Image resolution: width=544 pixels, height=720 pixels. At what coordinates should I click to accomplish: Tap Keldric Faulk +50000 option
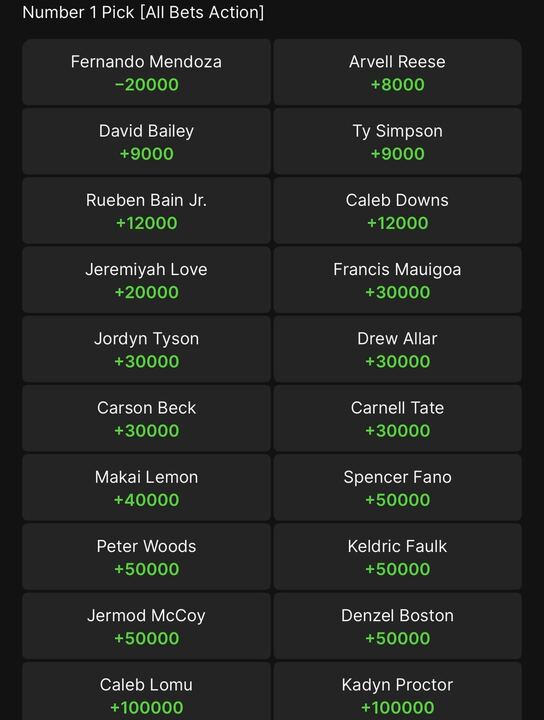tap(398, 557)
